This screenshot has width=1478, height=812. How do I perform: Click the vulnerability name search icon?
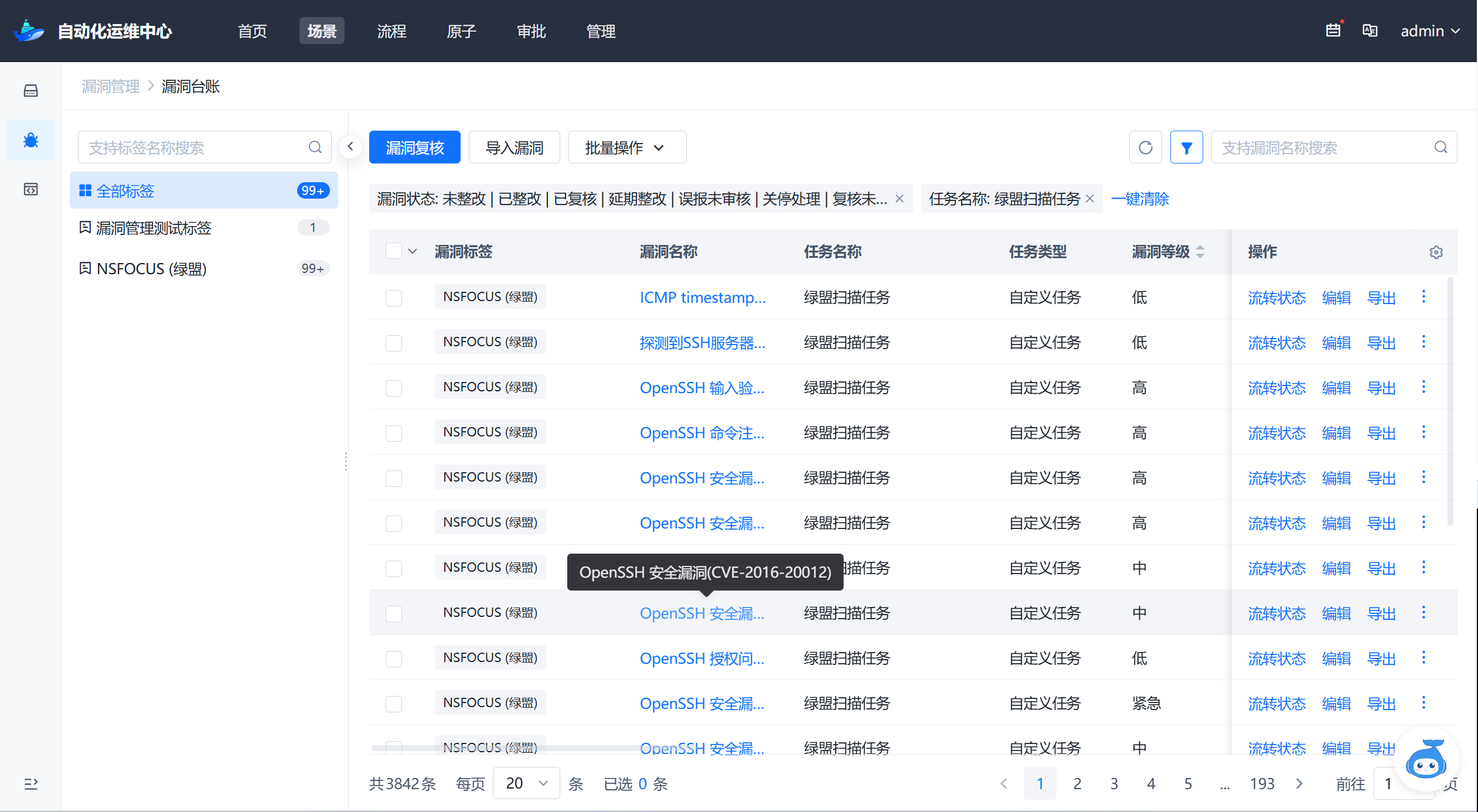click(x=1440, y=148)
